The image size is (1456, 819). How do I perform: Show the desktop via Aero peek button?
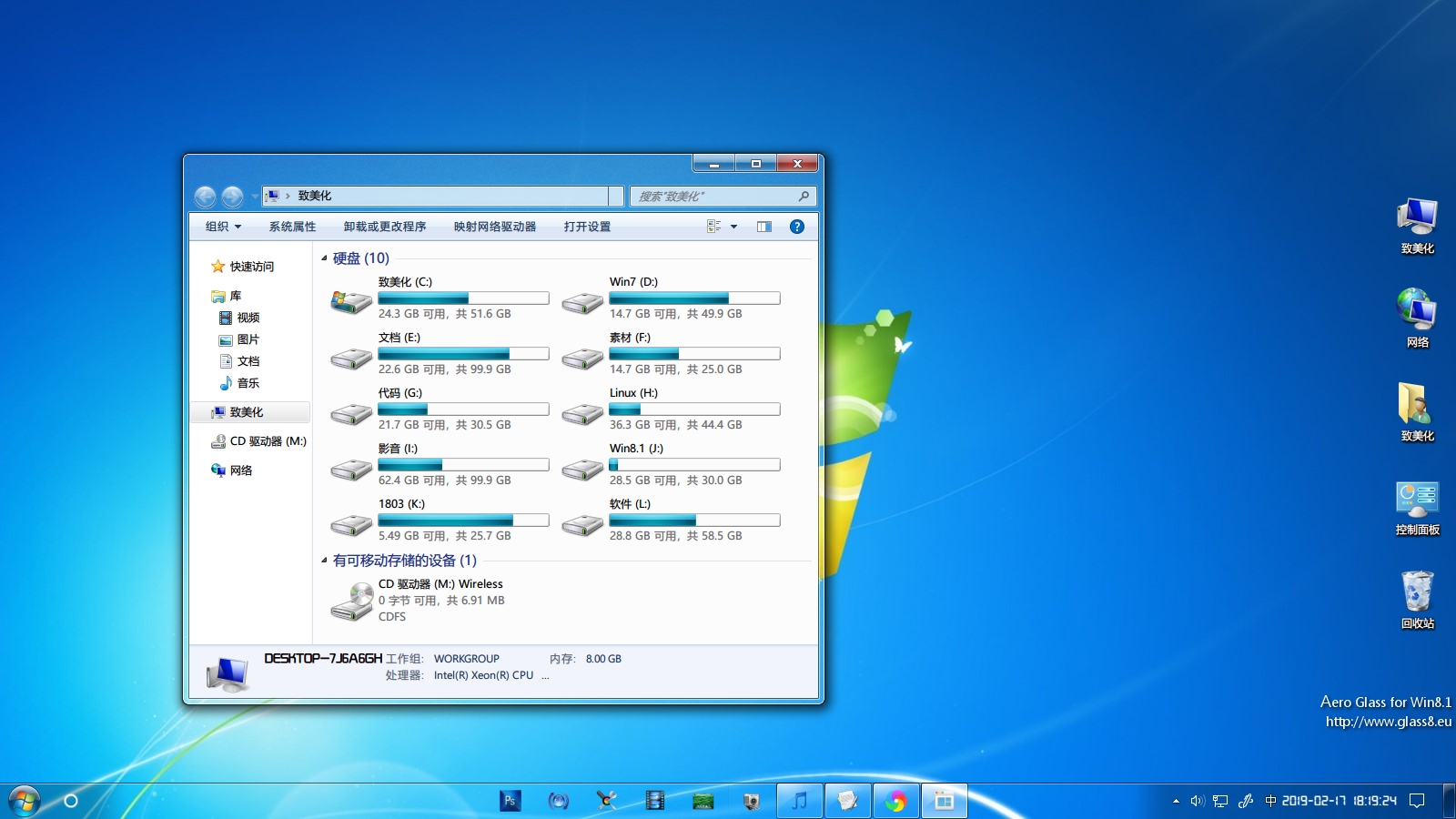pyautogui.click(x=1447, y=801)
